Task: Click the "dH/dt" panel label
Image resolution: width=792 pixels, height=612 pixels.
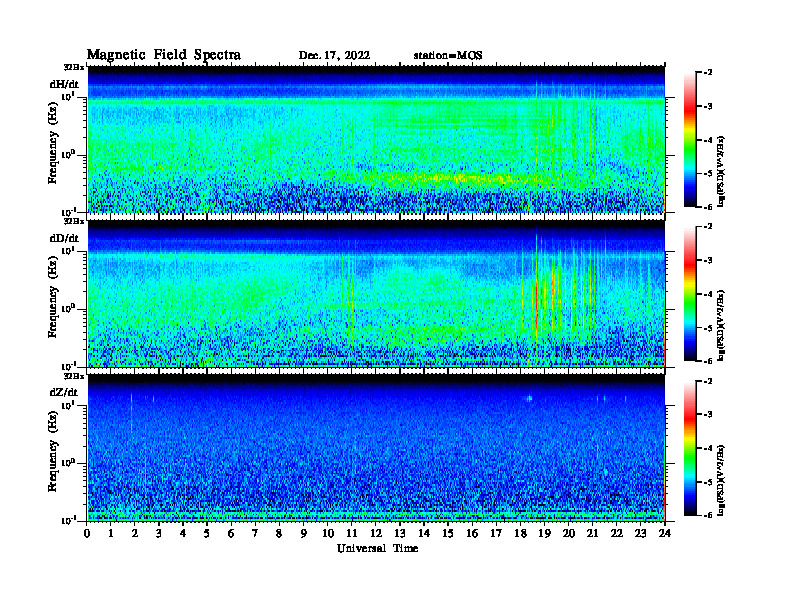Action: click(65, 84)
